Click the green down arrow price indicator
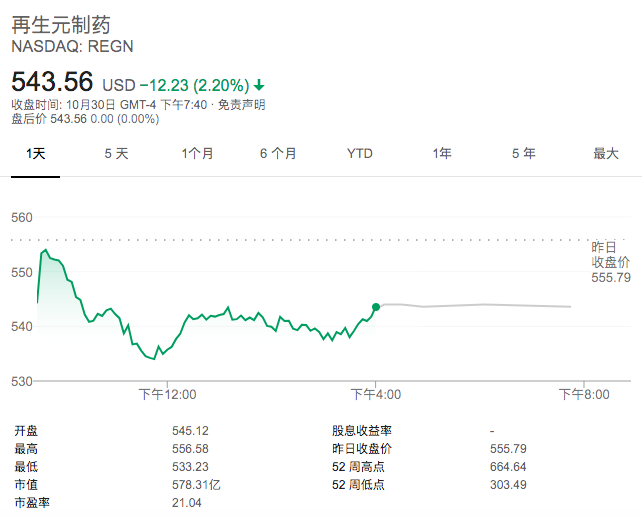The image size is (642, 518). (x=259, y=86)
